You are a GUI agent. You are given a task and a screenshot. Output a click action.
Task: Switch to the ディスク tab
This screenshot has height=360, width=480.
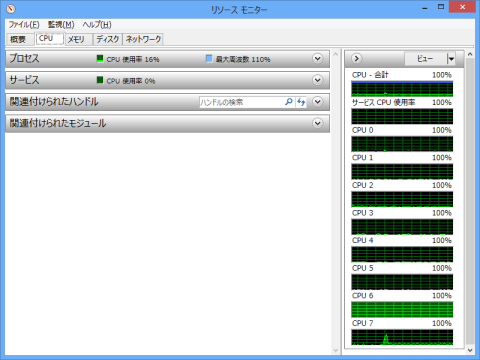click(x=108, y=39)
